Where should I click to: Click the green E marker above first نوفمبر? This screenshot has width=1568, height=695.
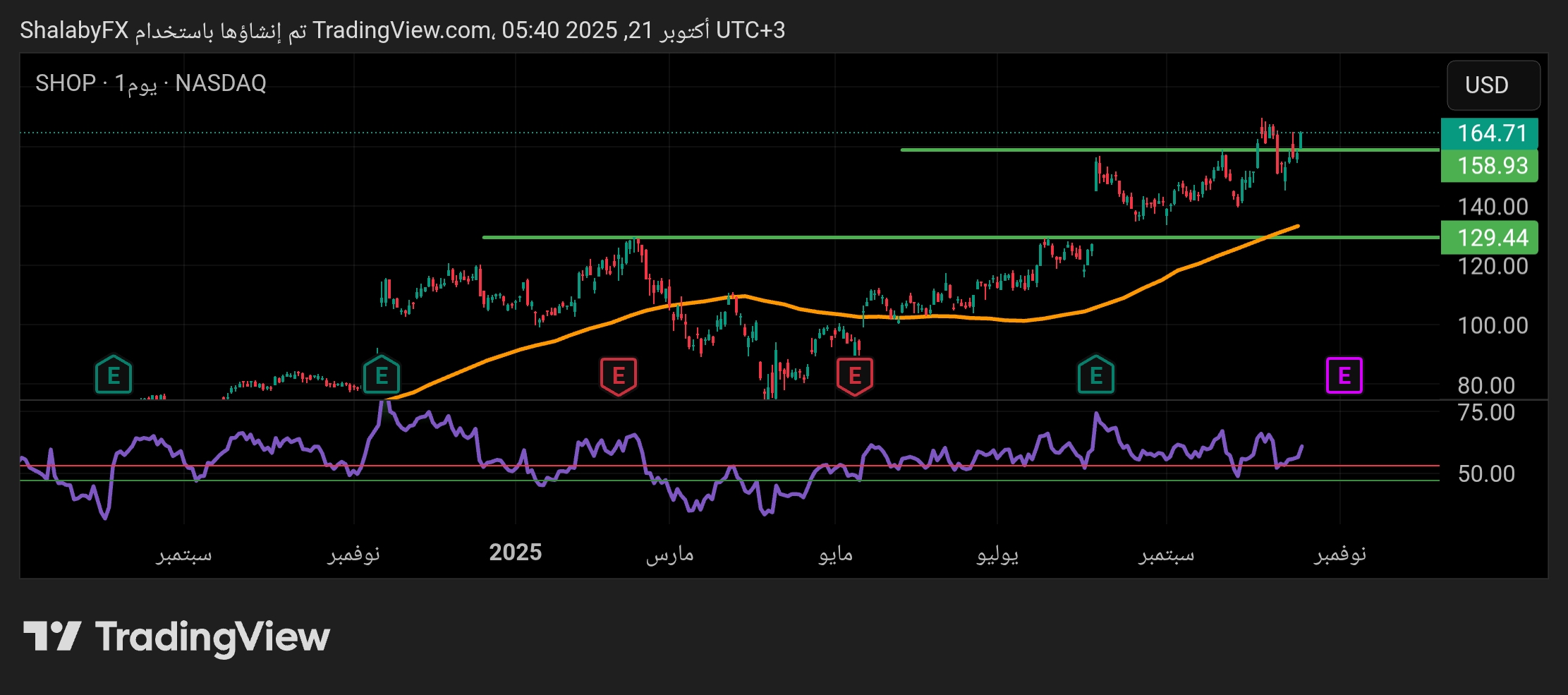[382, 375]
